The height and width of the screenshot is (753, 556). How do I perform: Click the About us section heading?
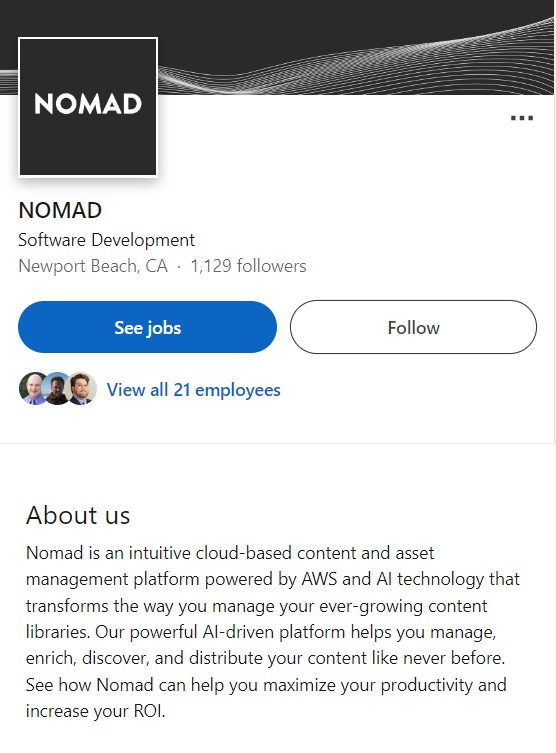coord(78,515)
